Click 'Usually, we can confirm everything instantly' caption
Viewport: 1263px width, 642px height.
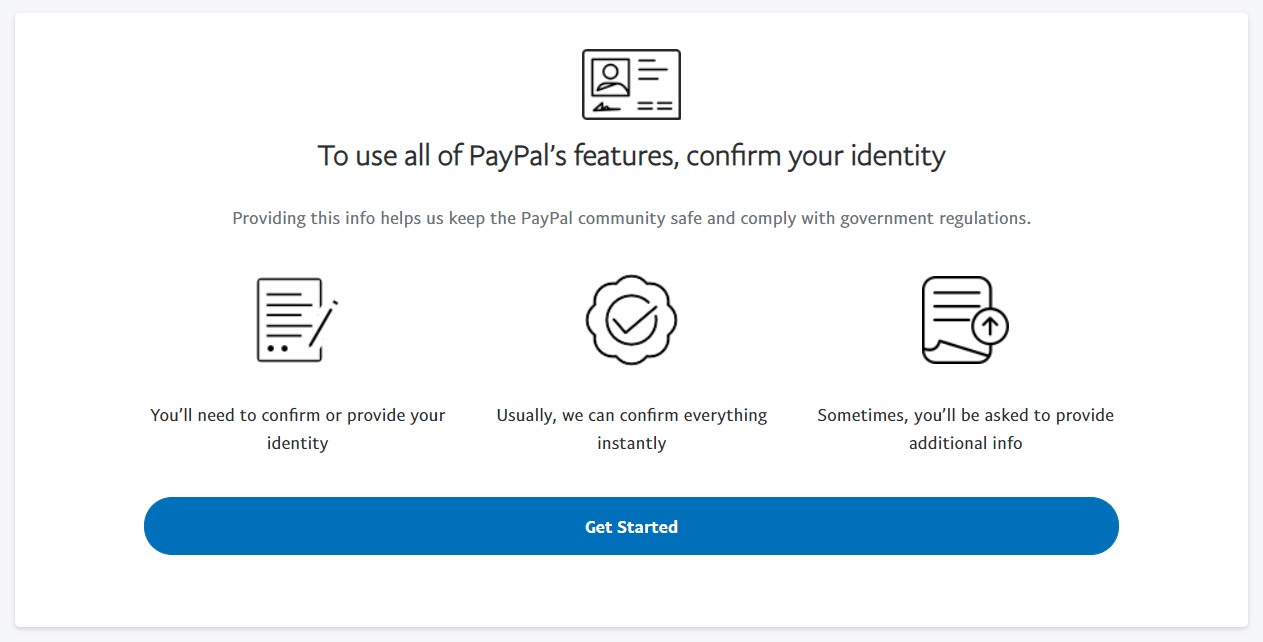(631, 429)
